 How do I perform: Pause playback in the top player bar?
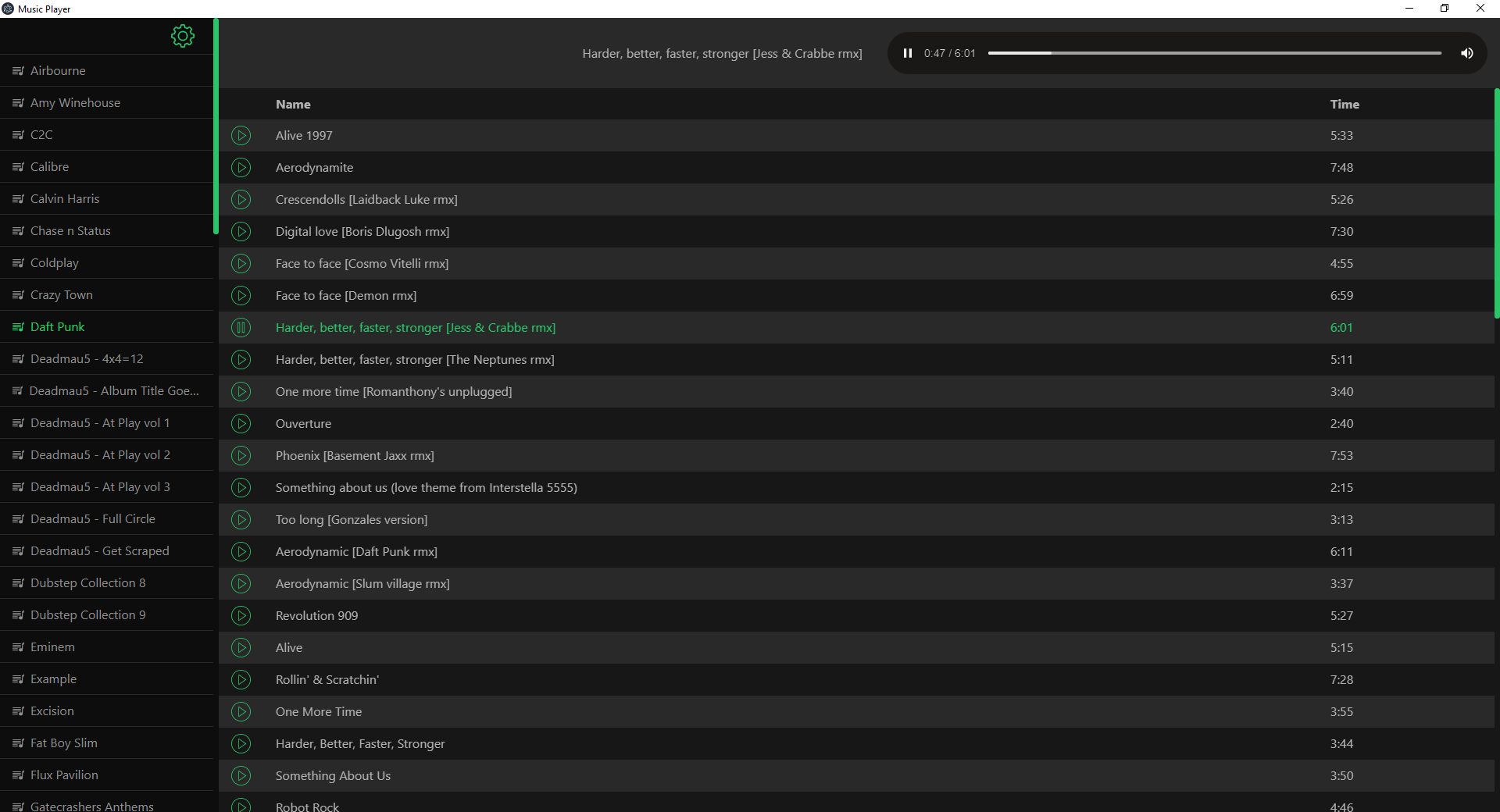click(x=908, y=53)
